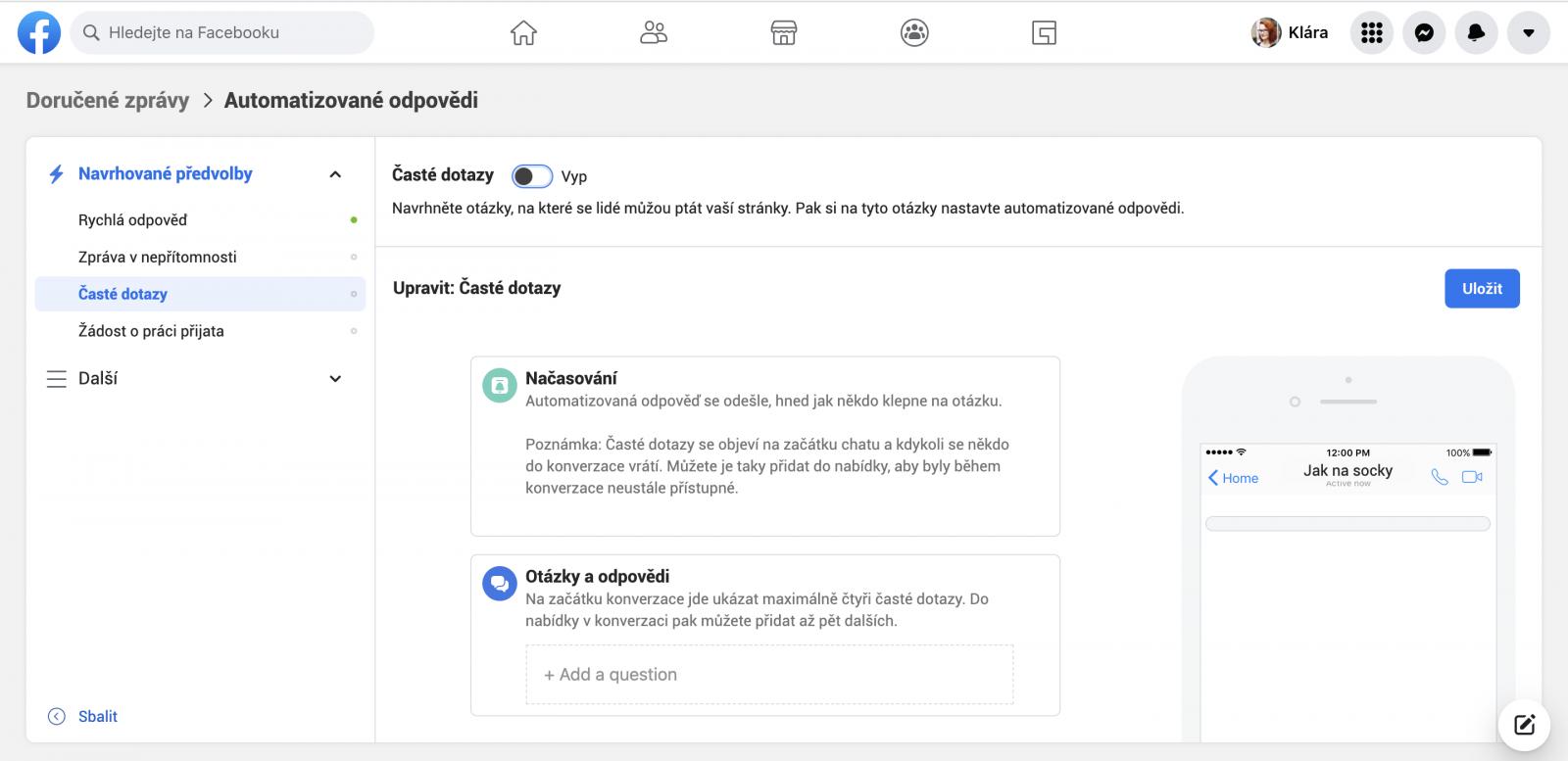Image resolution: width=1568 pixels, height=761 pixels.
Task: Collapse the Navrhované předvolby section
Action: [x=335, y=174]
